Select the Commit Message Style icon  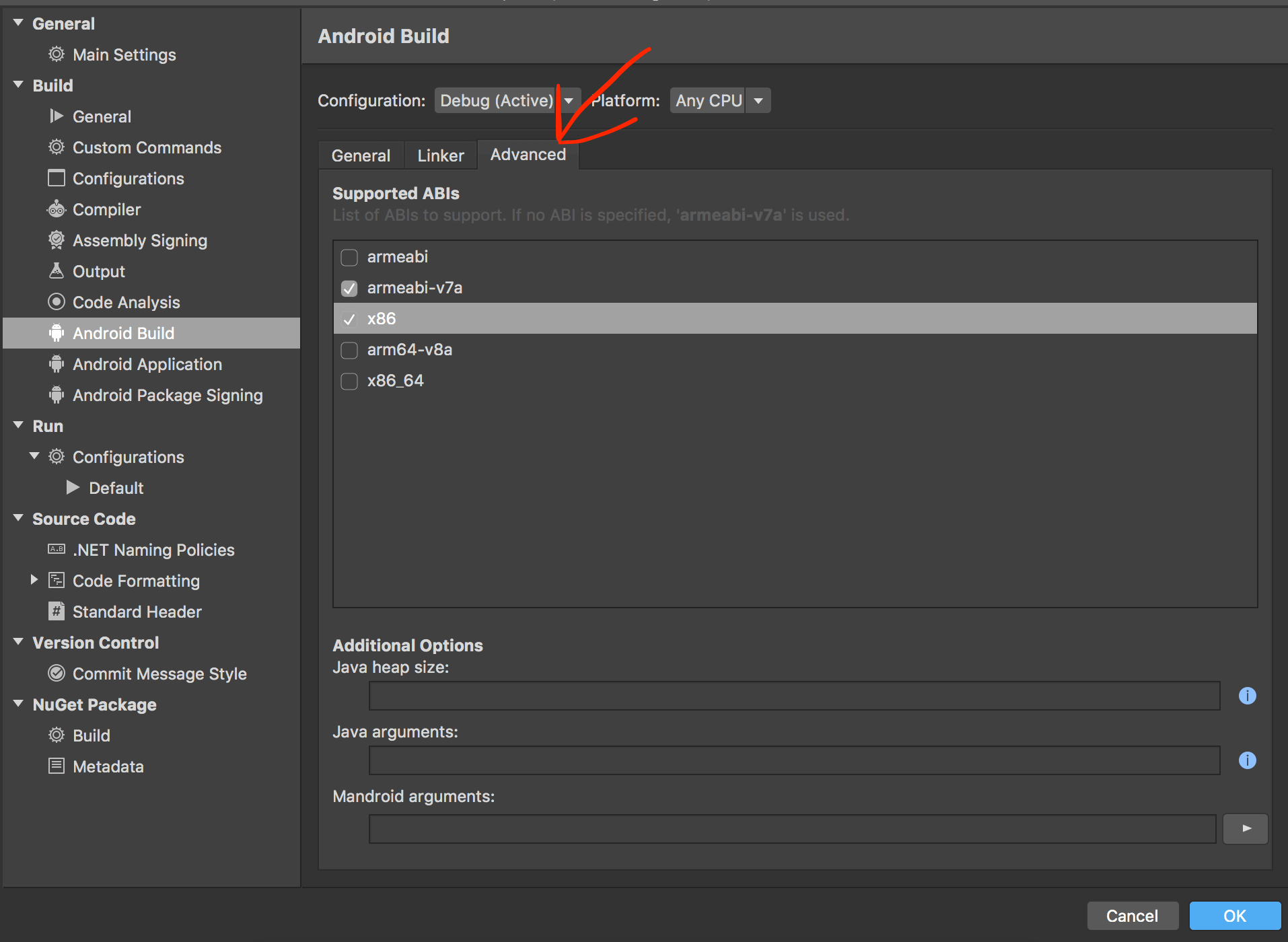point(57,674)
